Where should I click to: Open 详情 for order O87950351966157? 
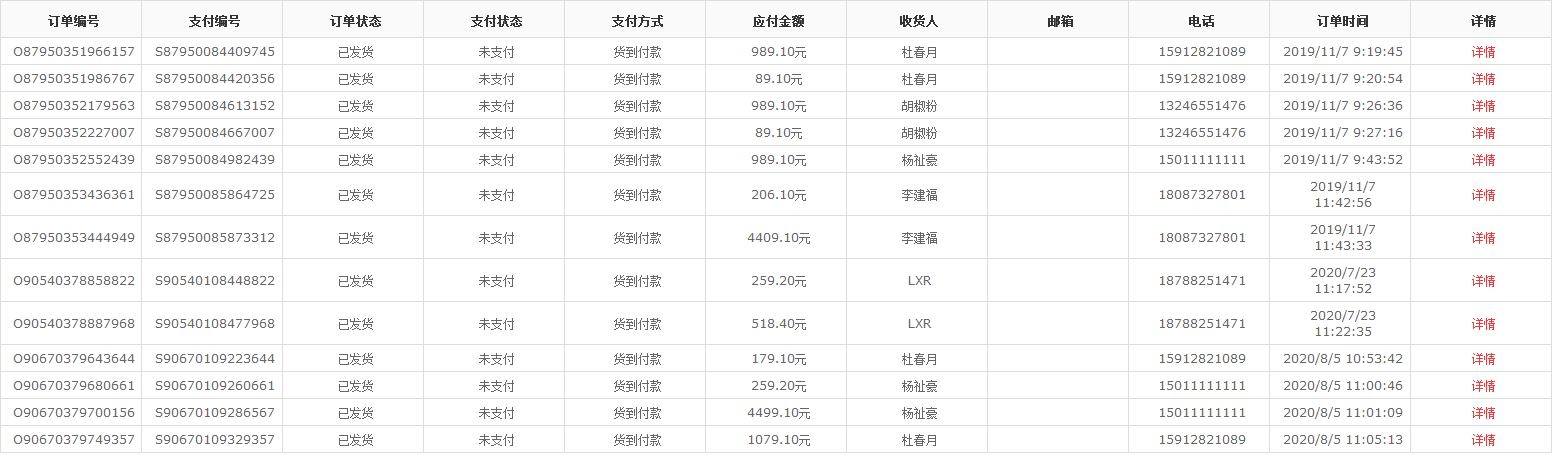coord(1482,52)
